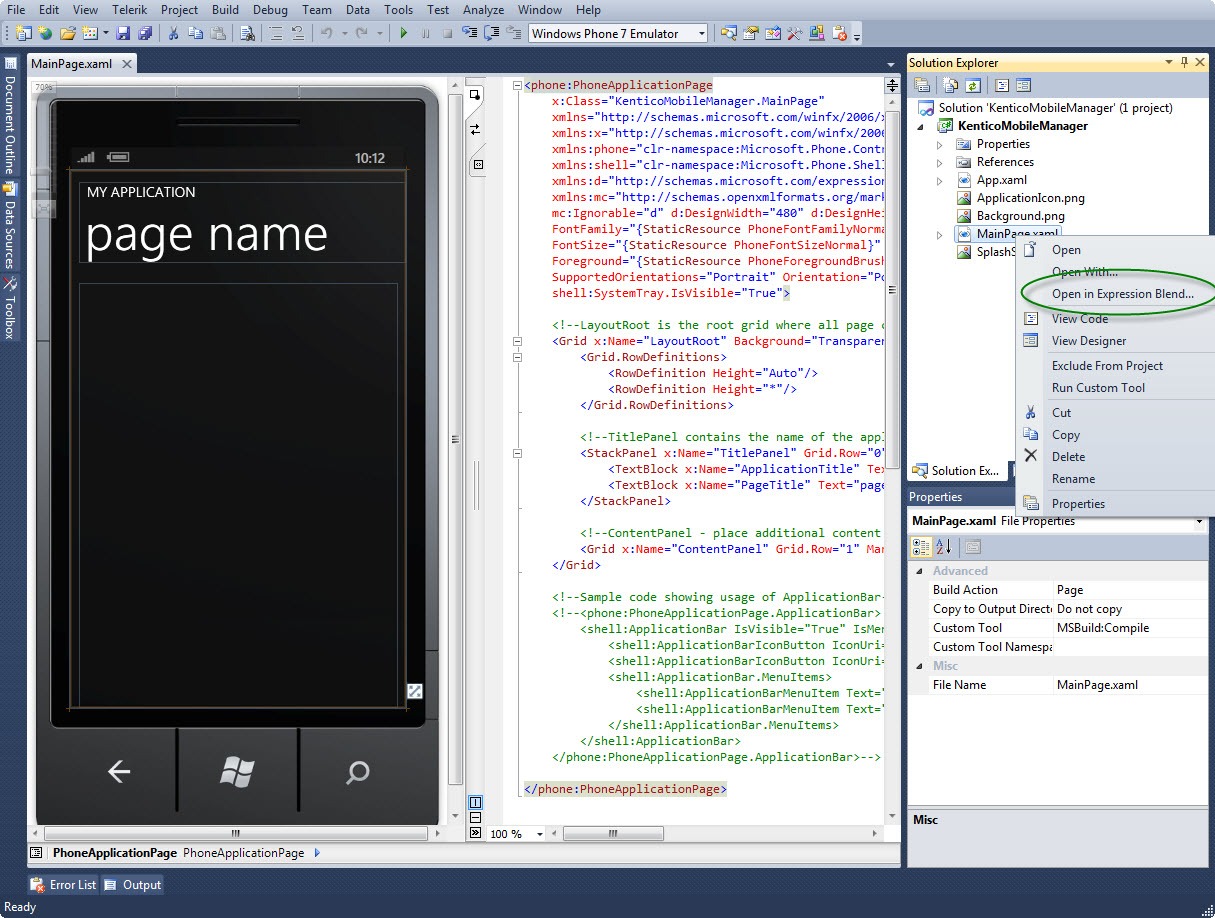Screen dimensions: 1215x918
Task: Collapse the Advanced properties category
Action: (x=920, y=571)
